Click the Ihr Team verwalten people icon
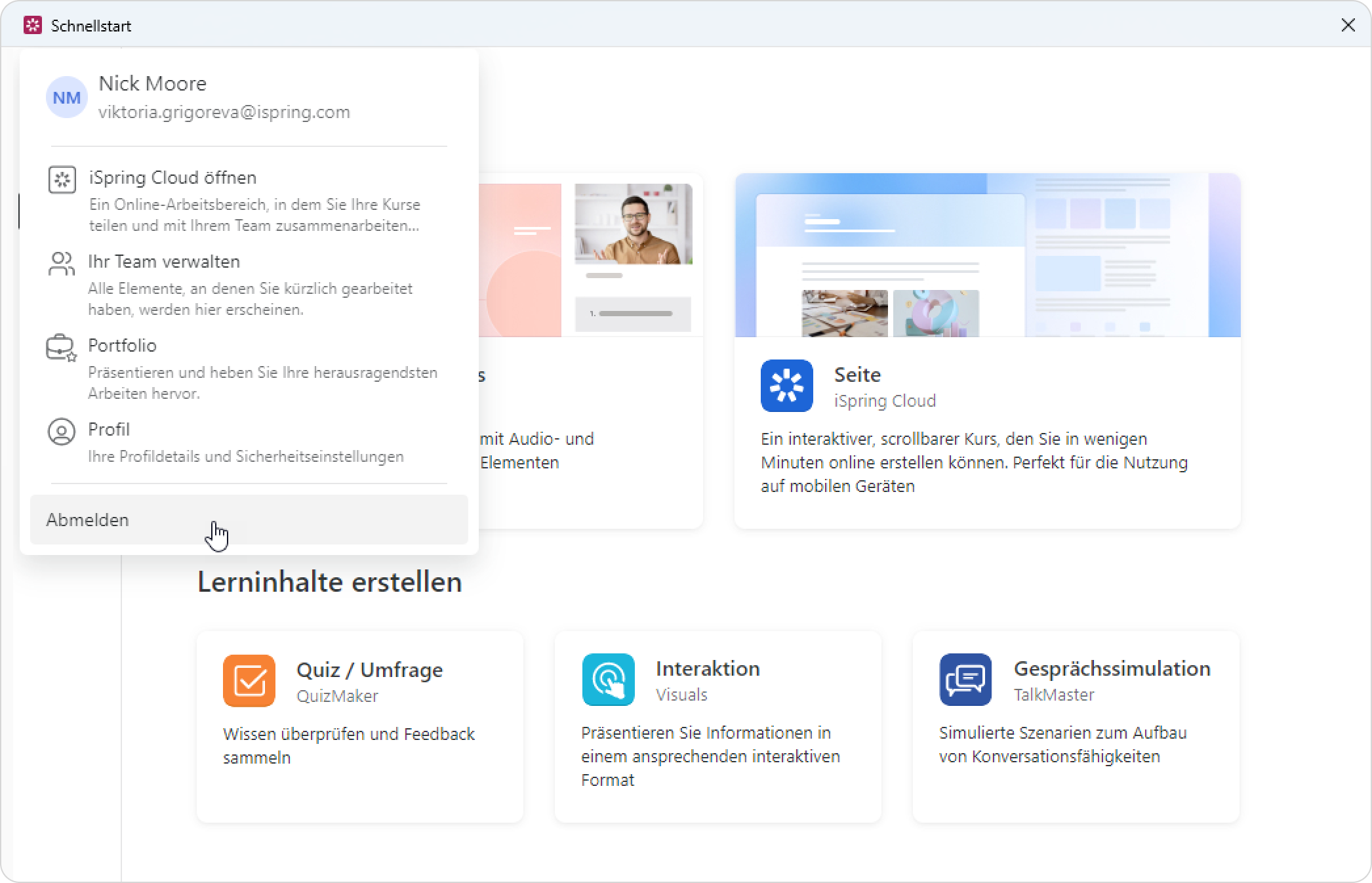The width and height of the screenshot is (1372, 883). pyautogui.click(x=62, y=264)
